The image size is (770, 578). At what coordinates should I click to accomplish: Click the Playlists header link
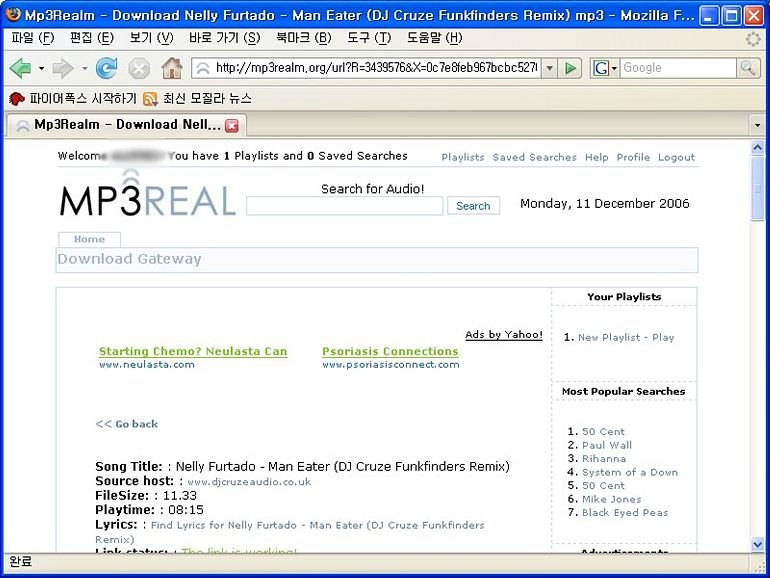point(463,157)
